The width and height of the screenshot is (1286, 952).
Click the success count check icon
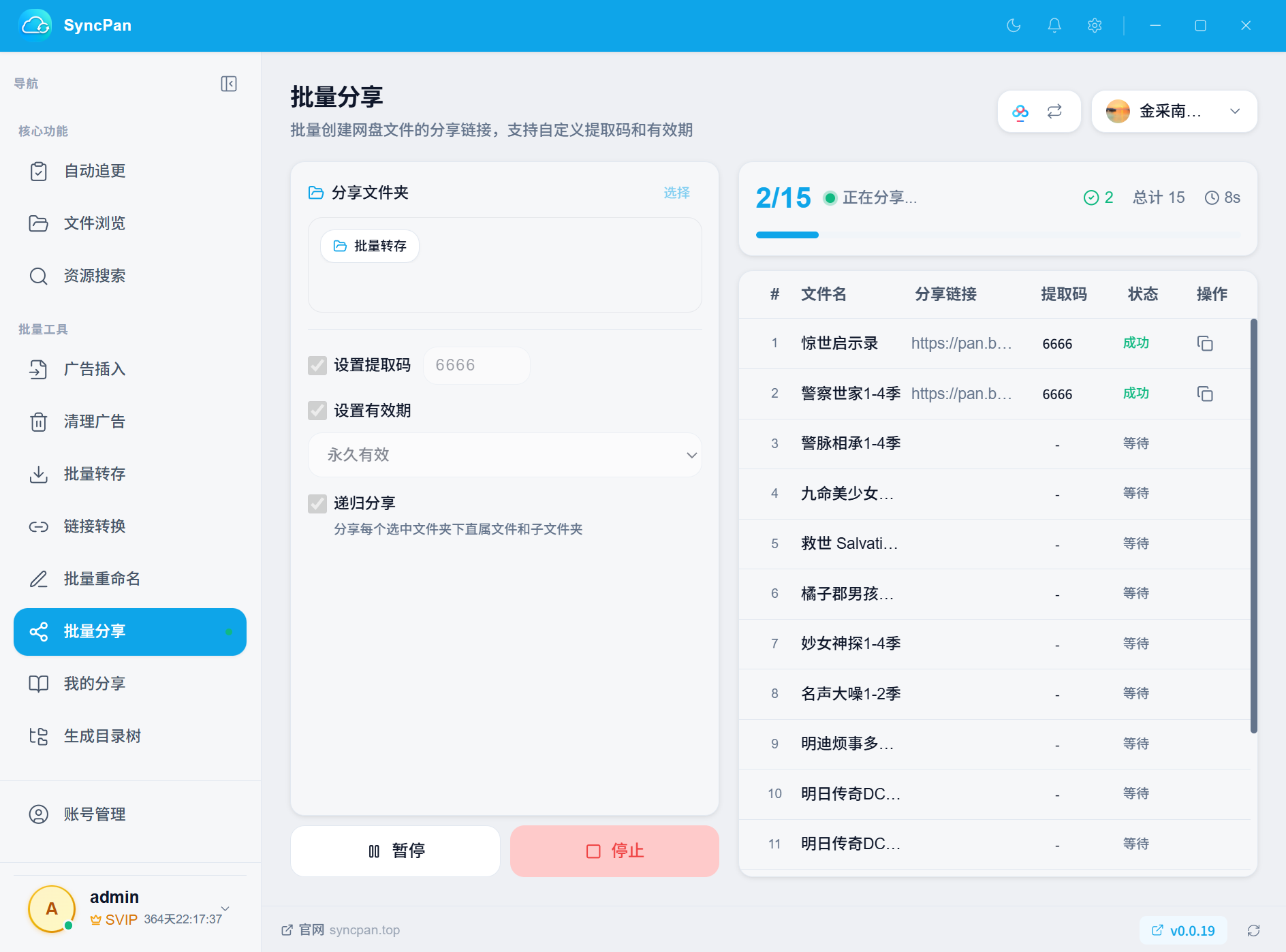(1091, 197)
